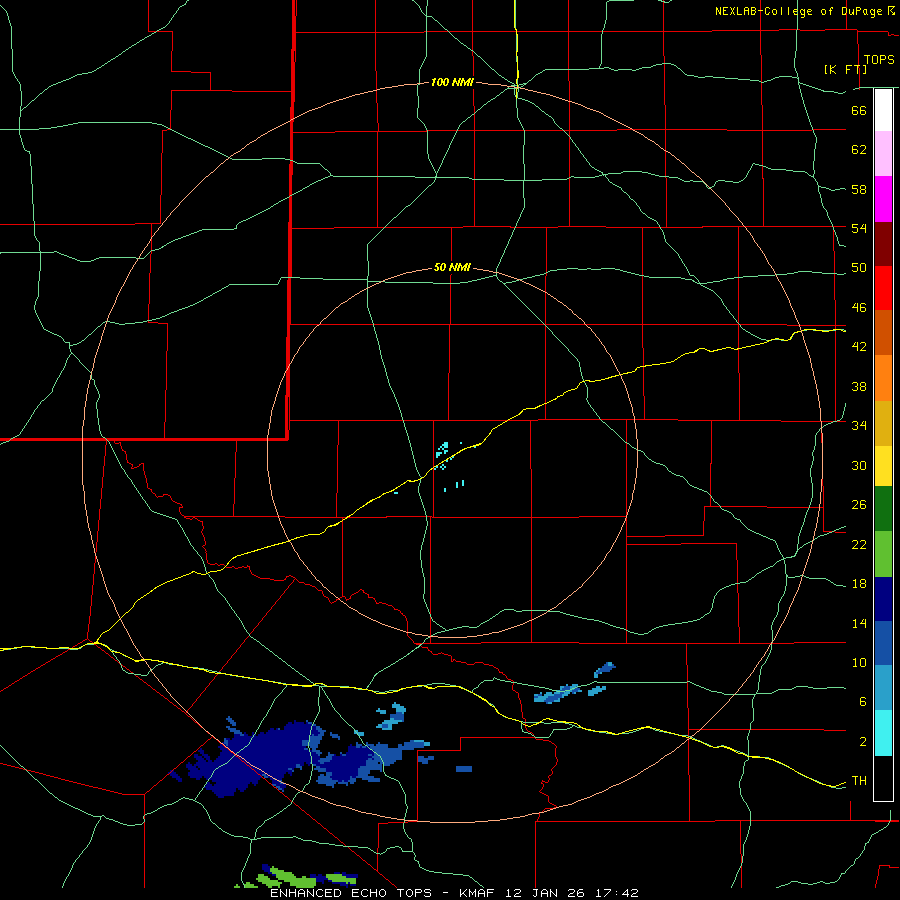Click the [K FT] units label

[x=845, y=69]
